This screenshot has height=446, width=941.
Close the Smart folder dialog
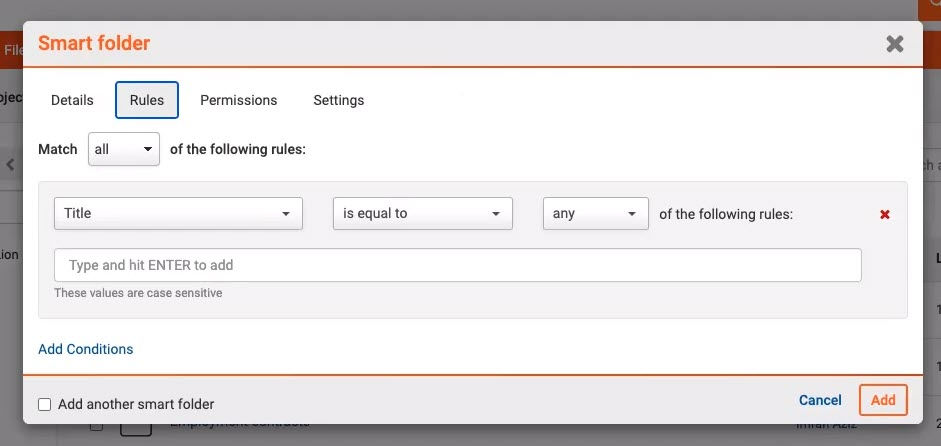point(894,44)
